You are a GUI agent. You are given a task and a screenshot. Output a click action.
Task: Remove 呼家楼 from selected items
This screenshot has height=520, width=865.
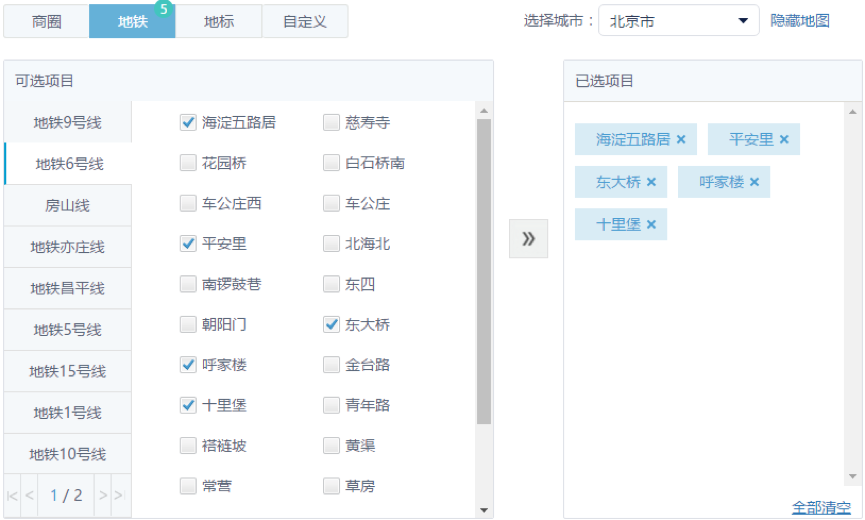754,182
